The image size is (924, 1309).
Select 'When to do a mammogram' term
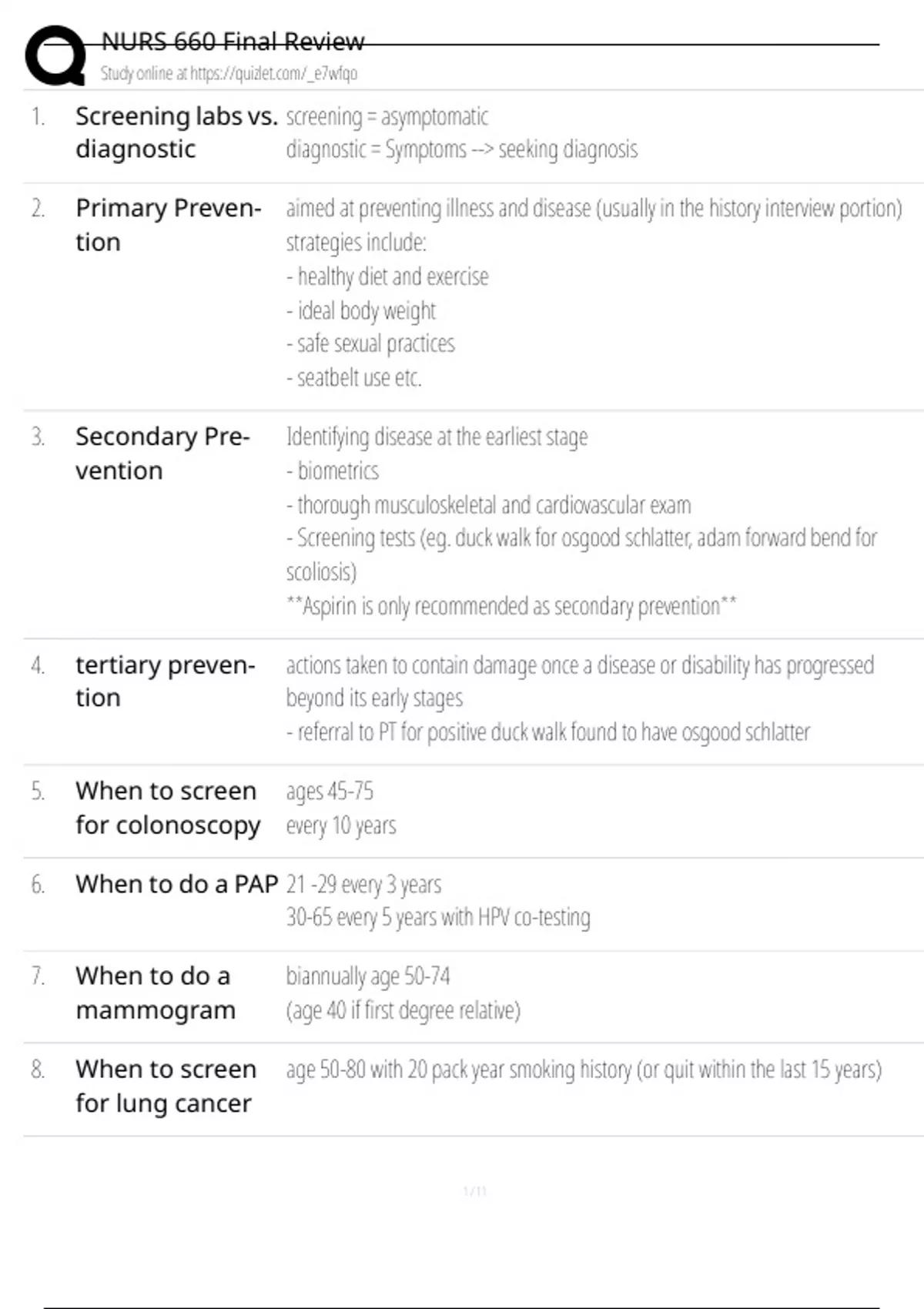click(155, 993)
